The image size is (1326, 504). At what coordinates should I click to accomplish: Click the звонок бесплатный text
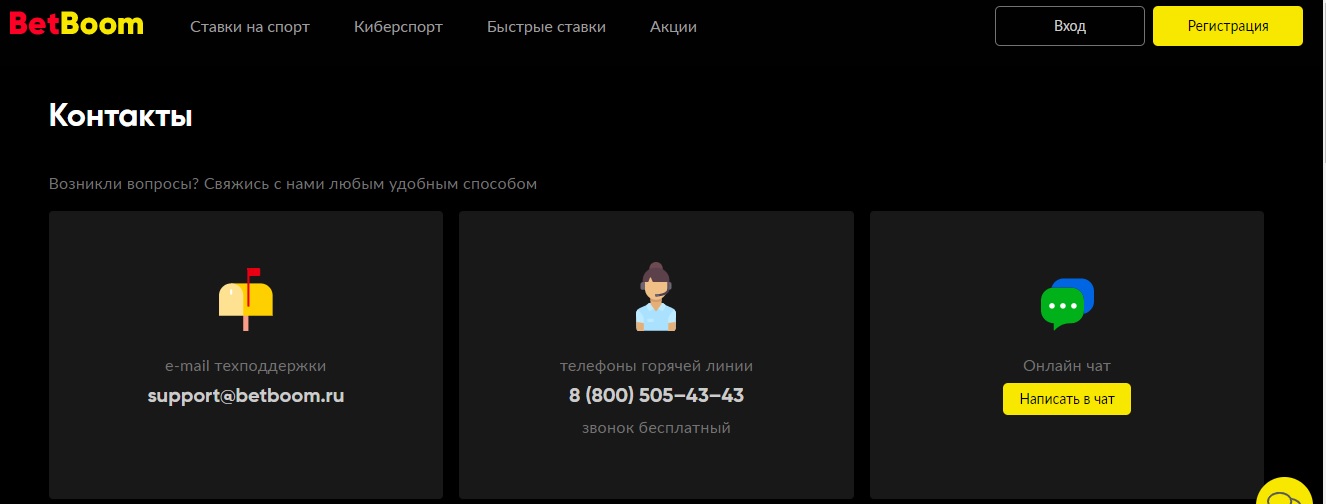pyautogui.click(x=656, y=428)
